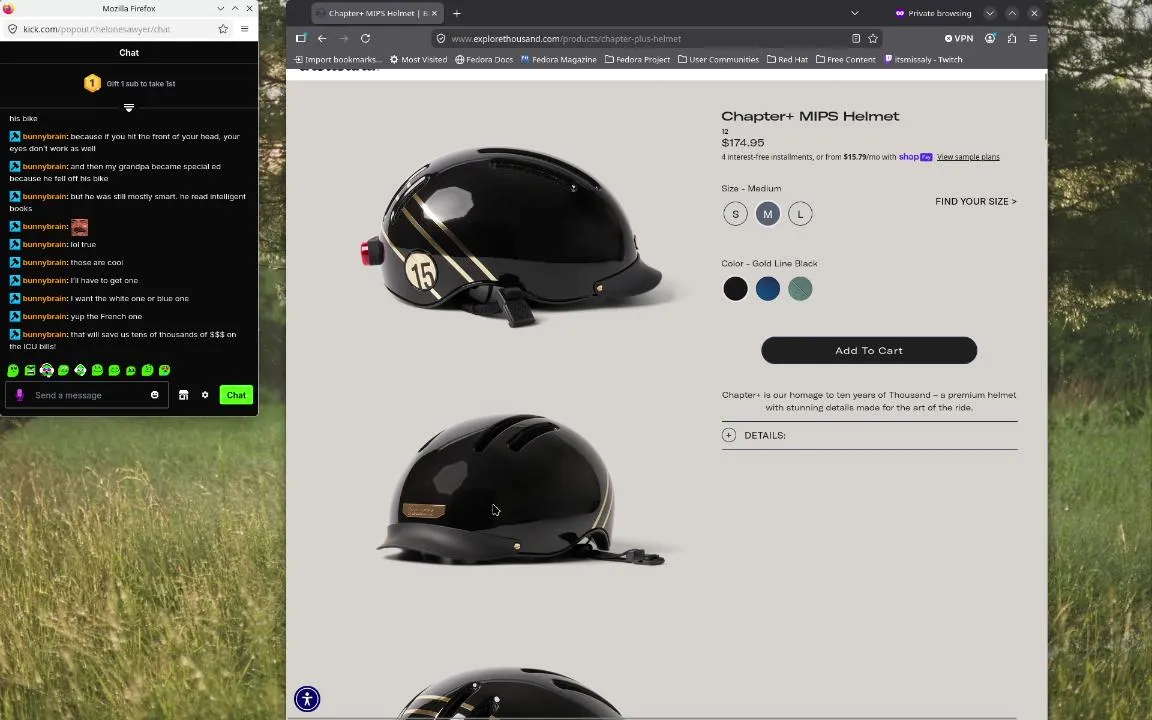
Task: Bookmark helmet page with star icon
Action: (873, 38)
